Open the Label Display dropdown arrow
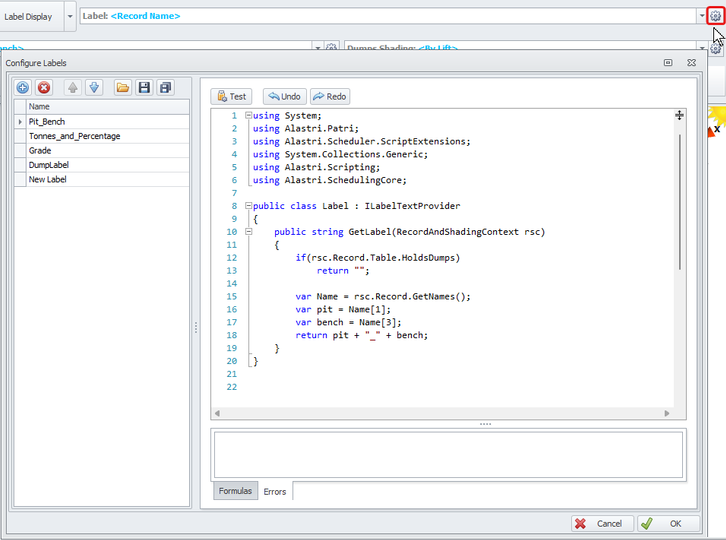 pos(70,16)
